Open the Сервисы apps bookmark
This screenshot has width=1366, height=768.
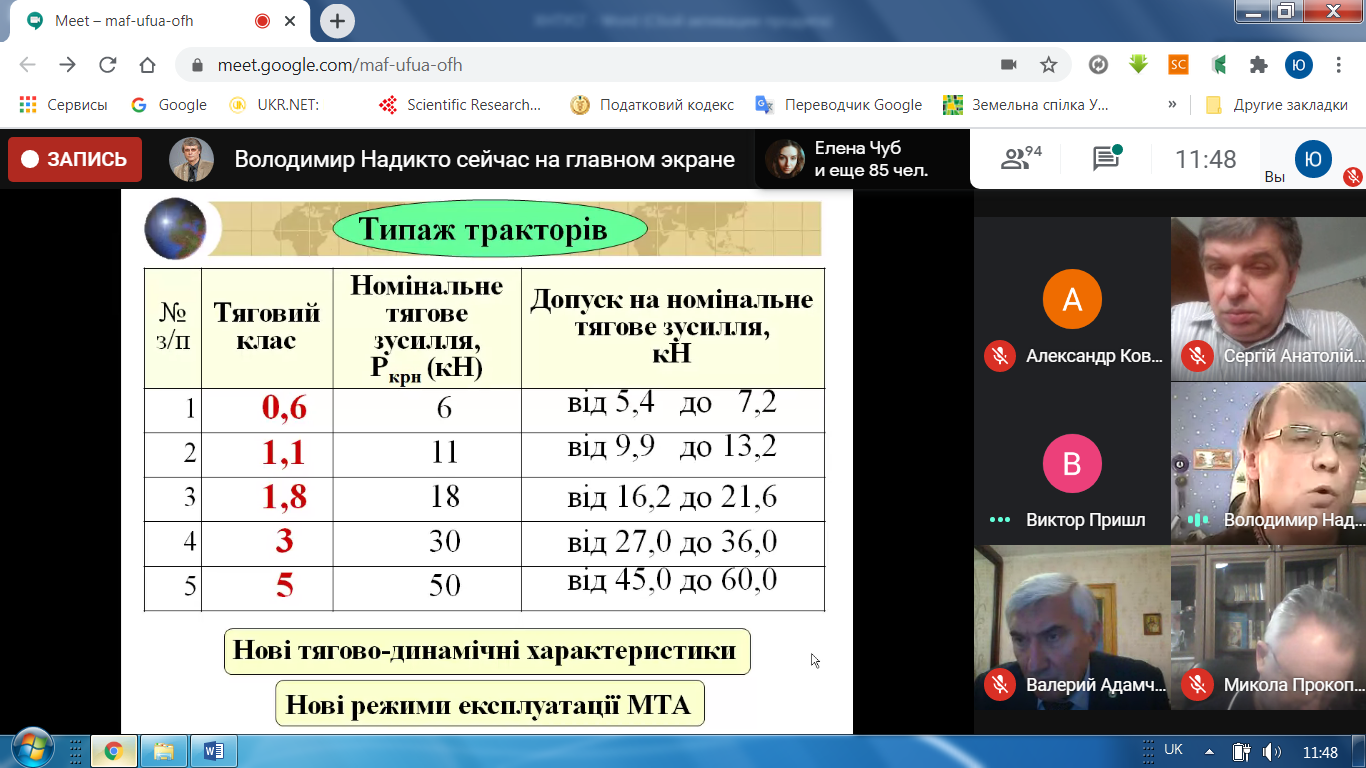[63, 104]
